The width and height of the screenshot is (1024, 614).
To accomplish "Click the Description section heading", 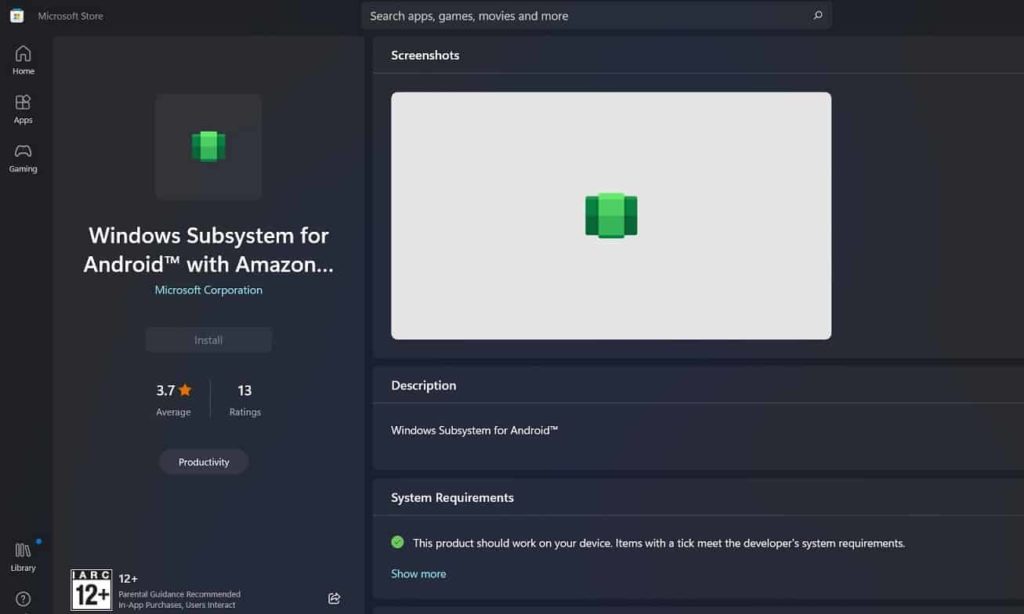I will (x=423, y=385).
